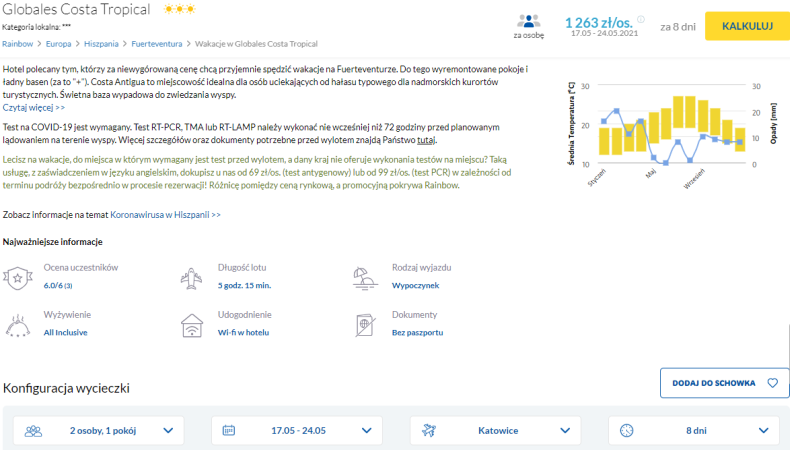Click the 'za 8 dni' text
790x450 pixels.
678,27
